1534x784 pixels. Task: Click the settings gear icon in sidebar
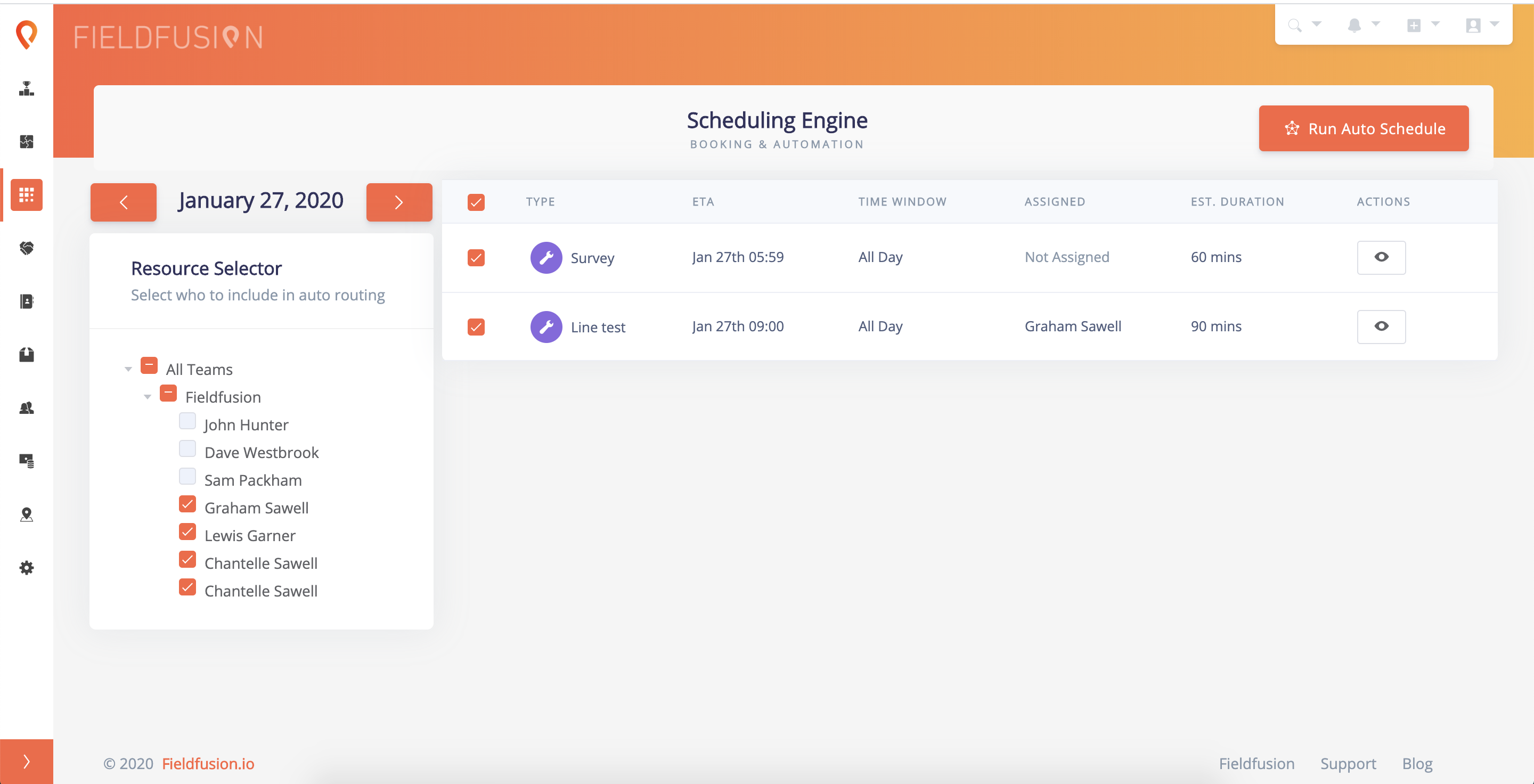click(26, 567)
